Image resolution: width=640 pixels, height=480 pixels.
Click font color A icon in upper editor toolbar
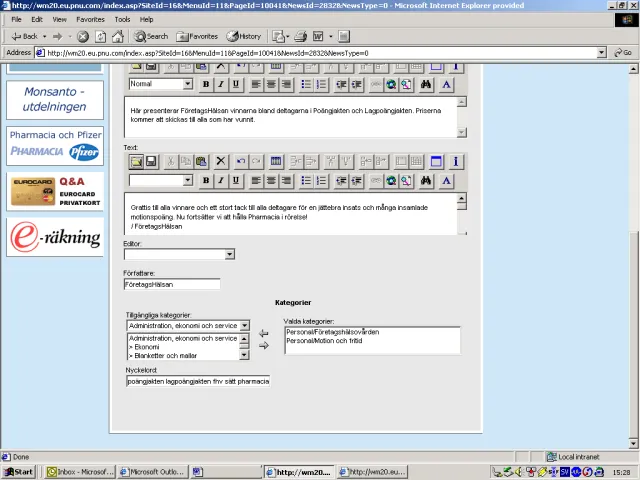click(447, 84)
